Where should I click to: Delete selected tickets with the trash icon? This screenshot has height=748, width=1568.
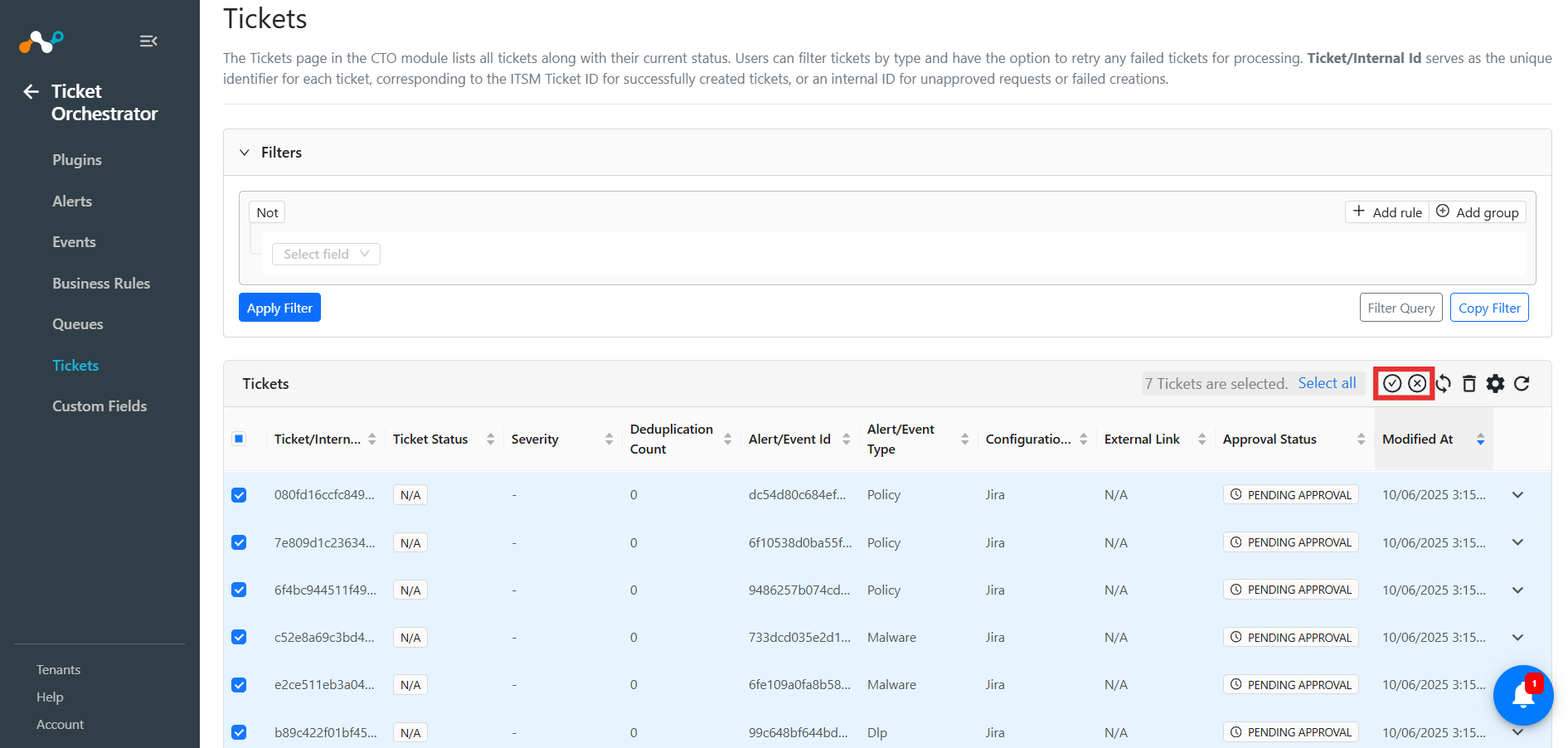pos(1469,383)
